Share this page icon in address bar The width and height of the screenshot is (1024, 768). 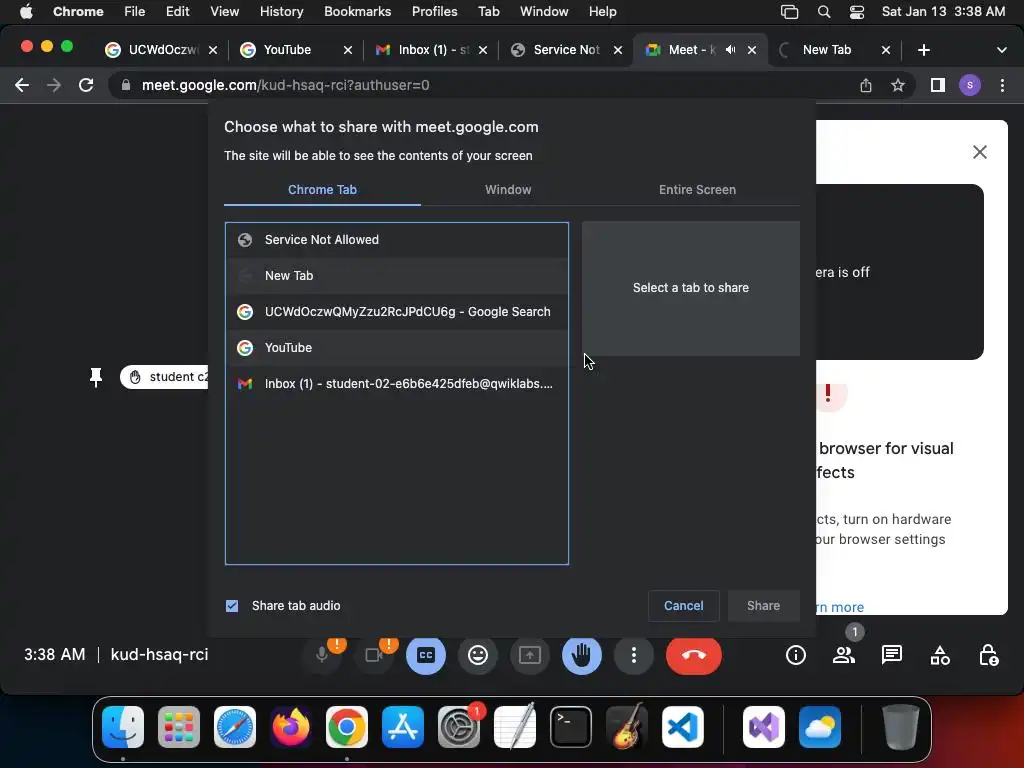(x=865, y=85)
